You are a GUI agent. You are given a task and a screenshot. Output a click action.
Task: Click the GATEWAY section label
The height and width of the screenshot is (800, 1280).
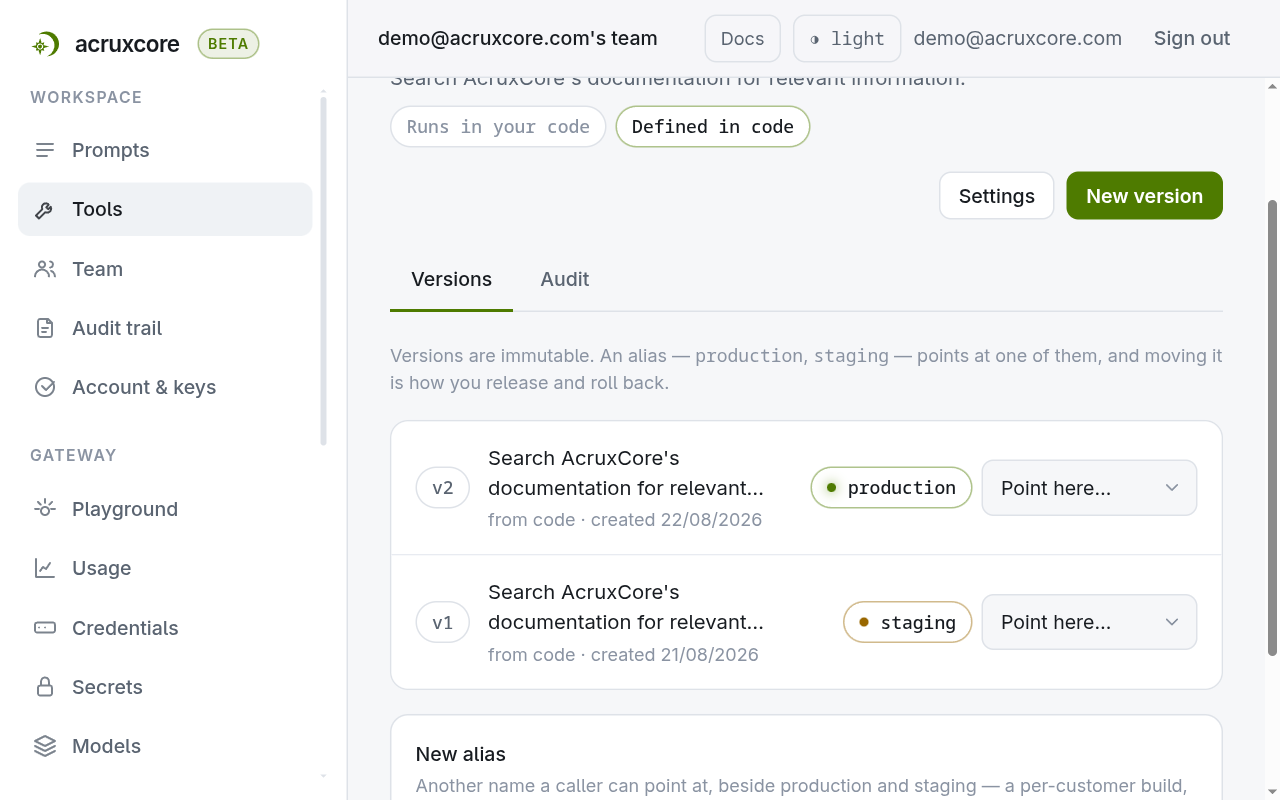click(x=73, y=455)
